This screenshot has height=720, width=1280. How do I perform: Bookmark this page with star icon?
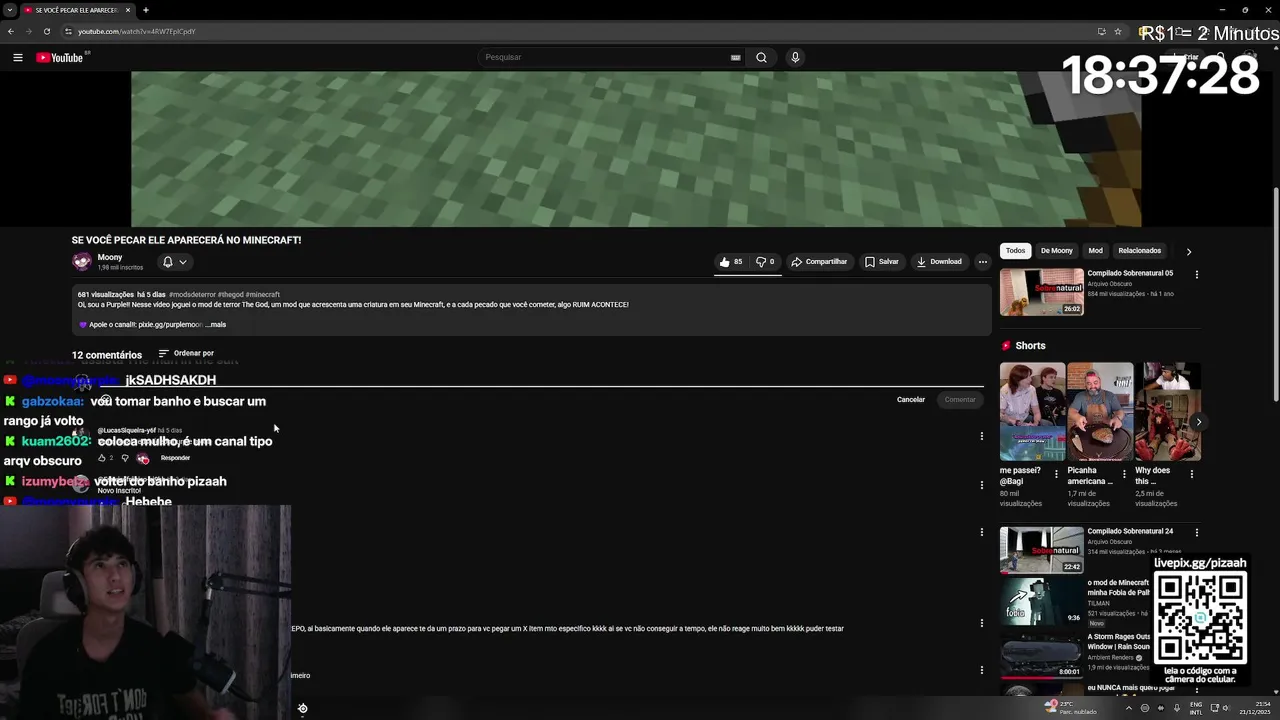tap(1118, 31)
